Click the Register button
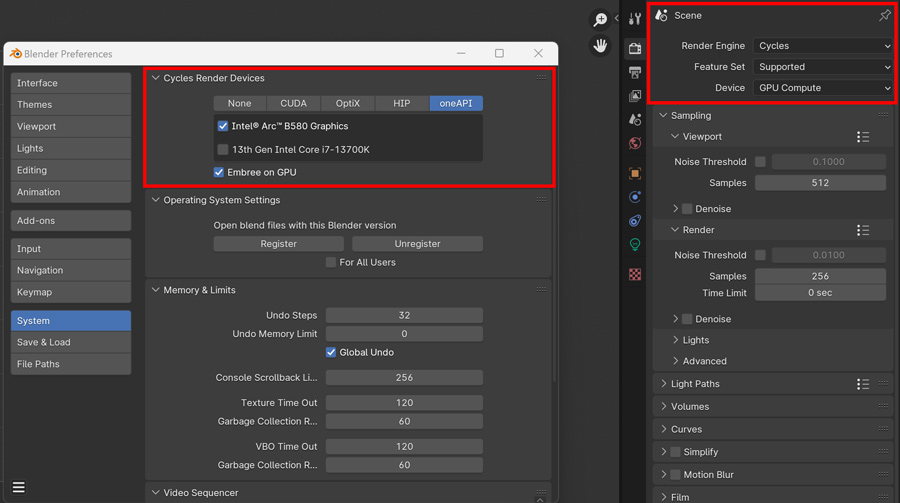 tap(278, 244)
